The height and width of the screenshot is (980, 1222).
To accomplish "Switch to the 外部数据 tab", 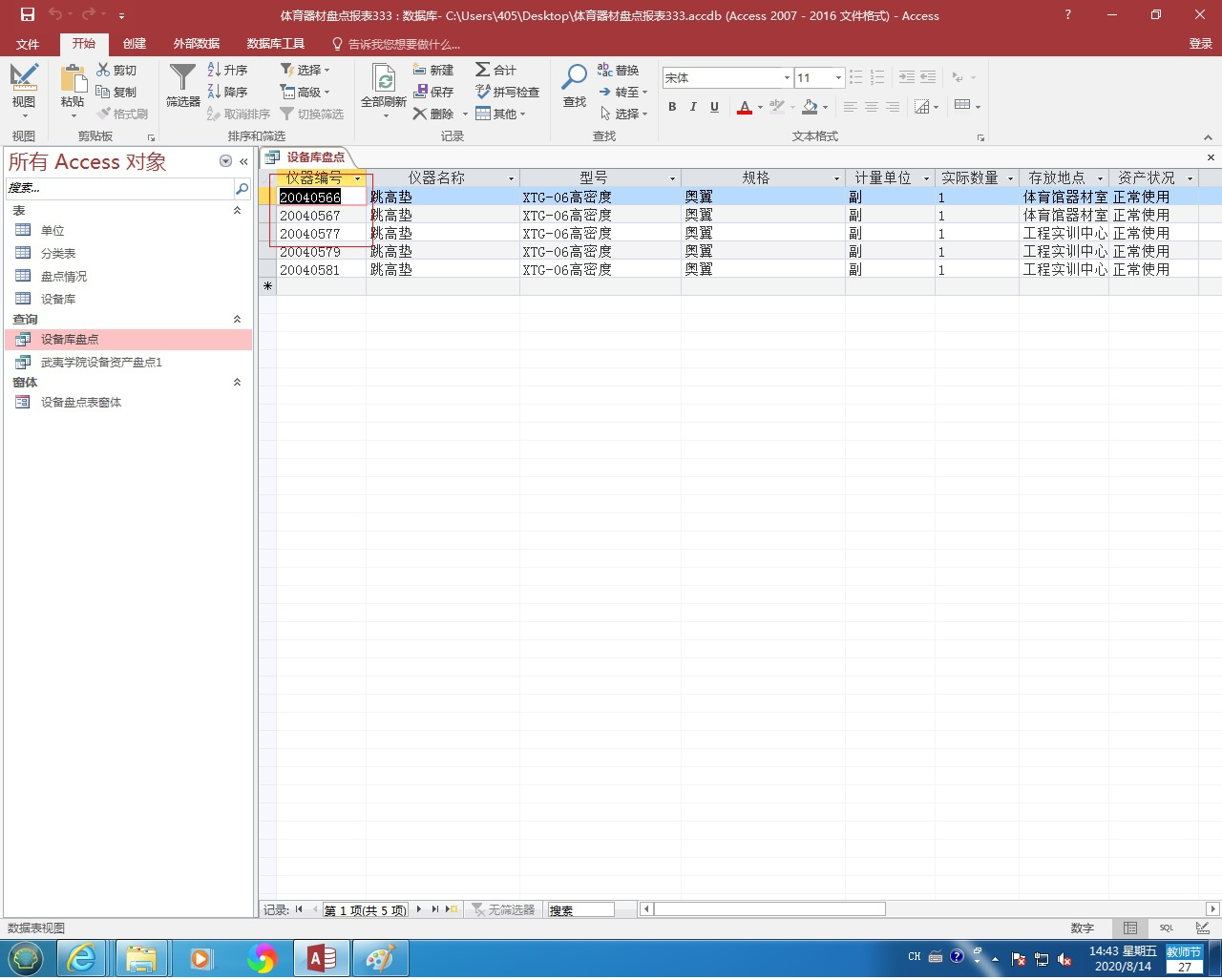I will pos(197,44).
